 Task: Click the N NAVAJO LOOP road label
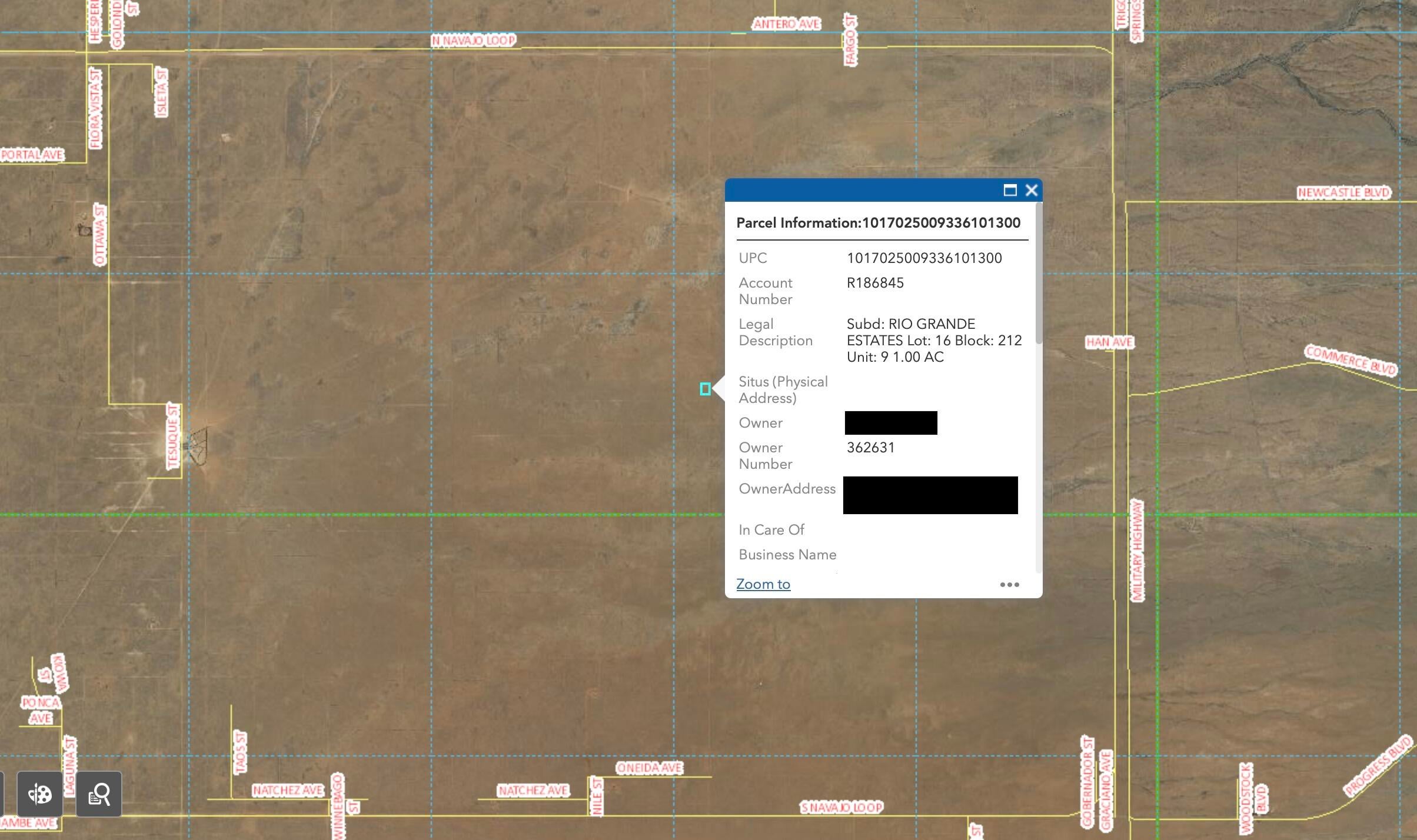(473, 41)
